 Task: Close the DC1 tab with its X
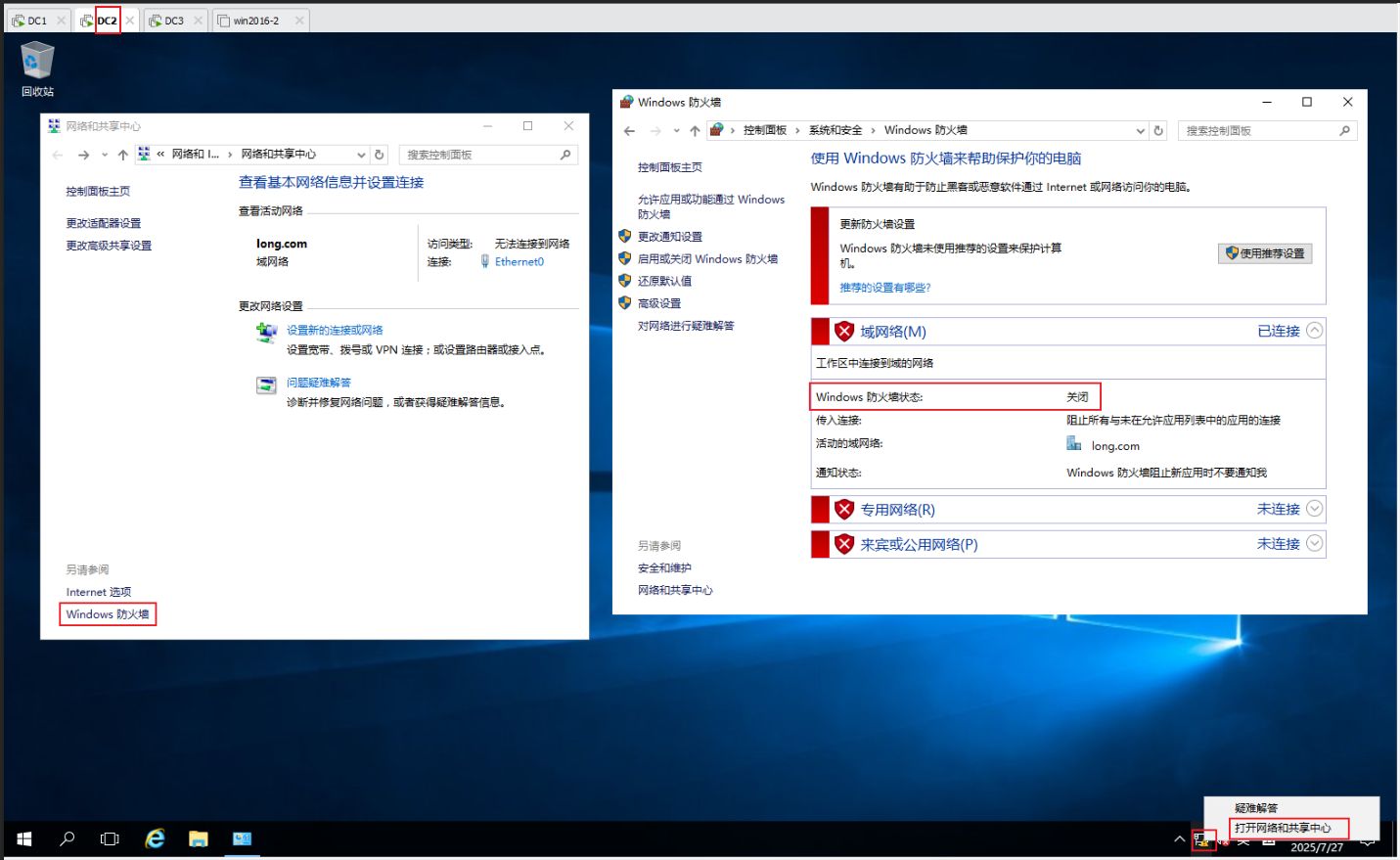pyautogui.click(x=62, y=21)
